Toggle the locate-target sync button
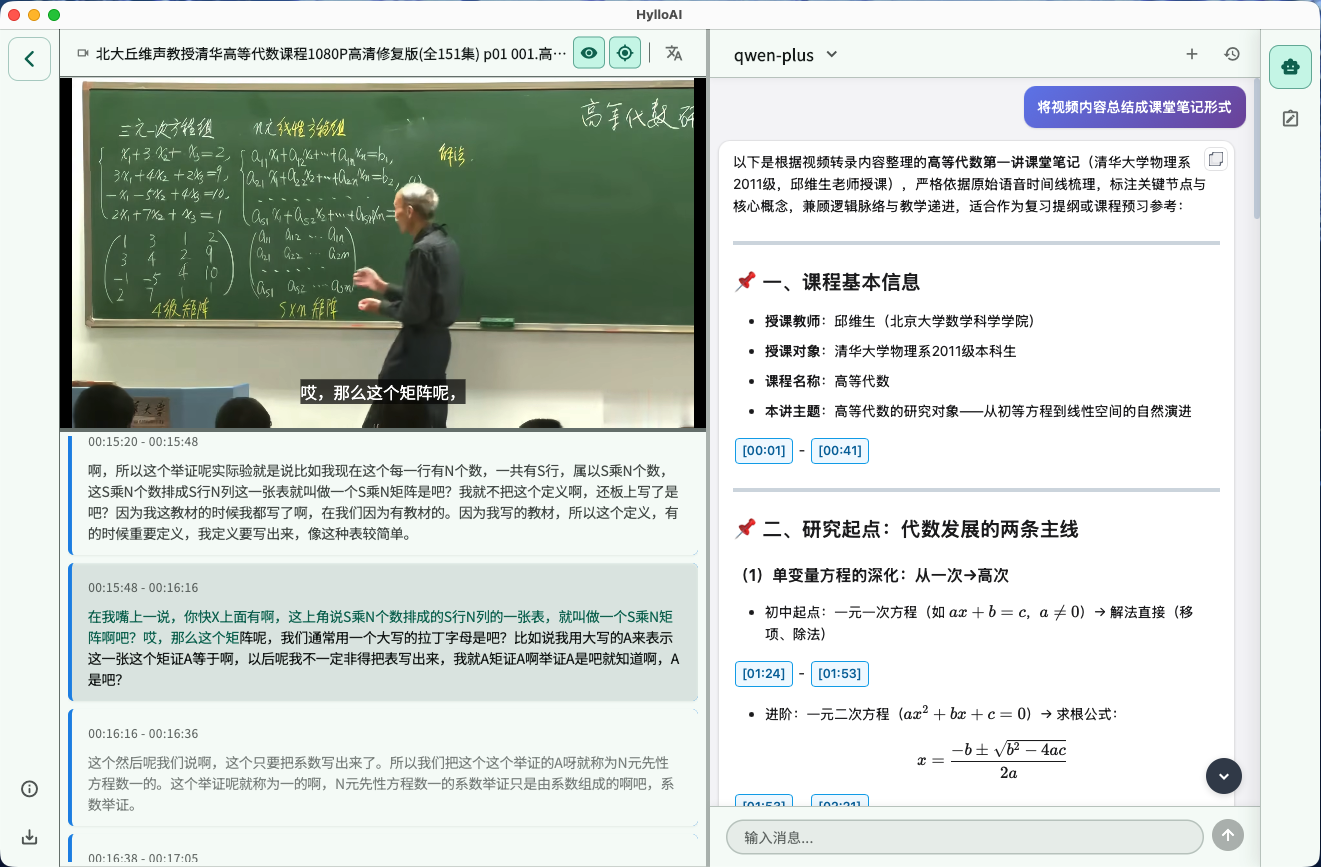The height and width of the screenshot is (867, 1321). (625, 53)
